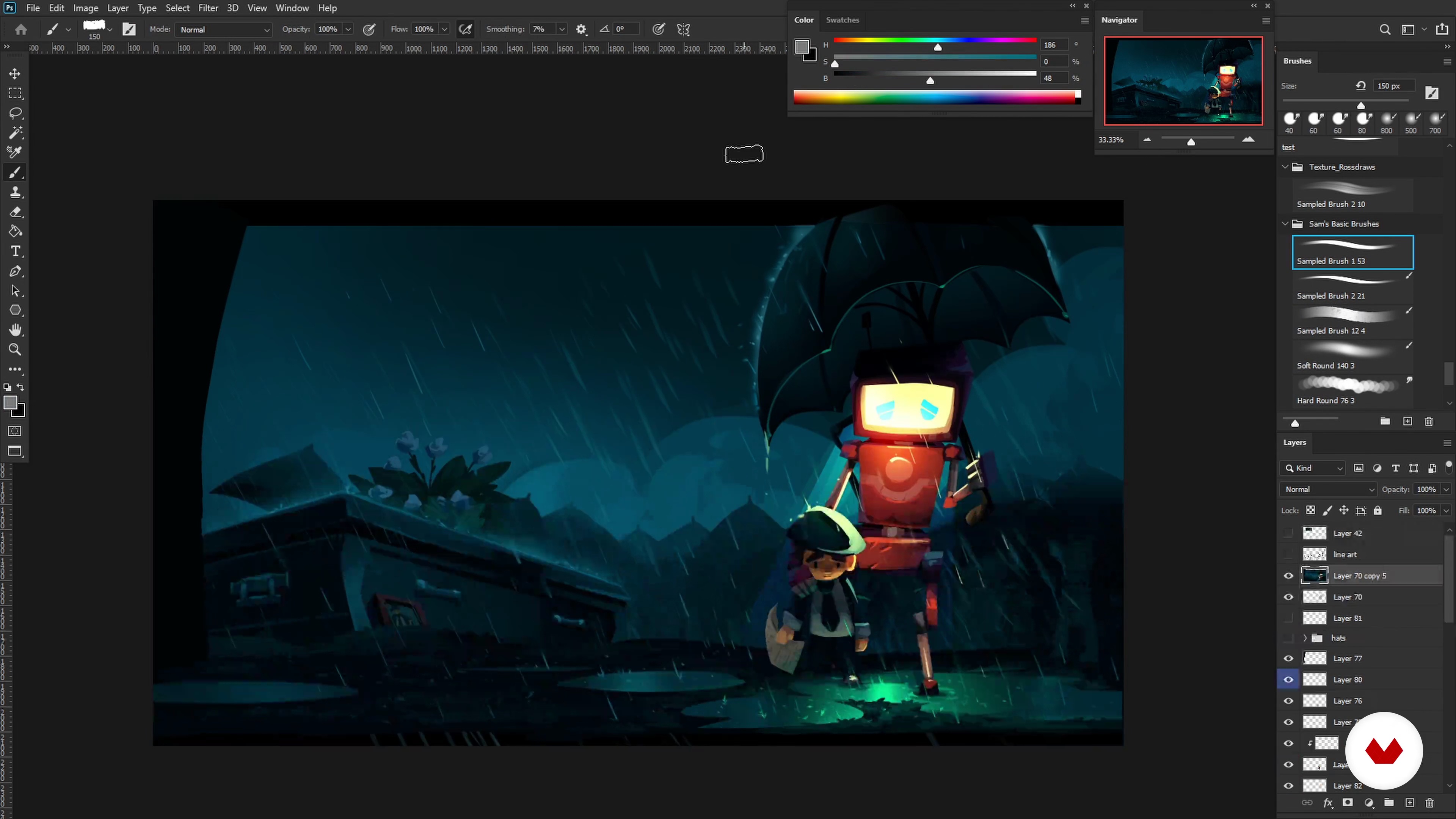Open the layer blend mode dropdown

coord(1329,490)
